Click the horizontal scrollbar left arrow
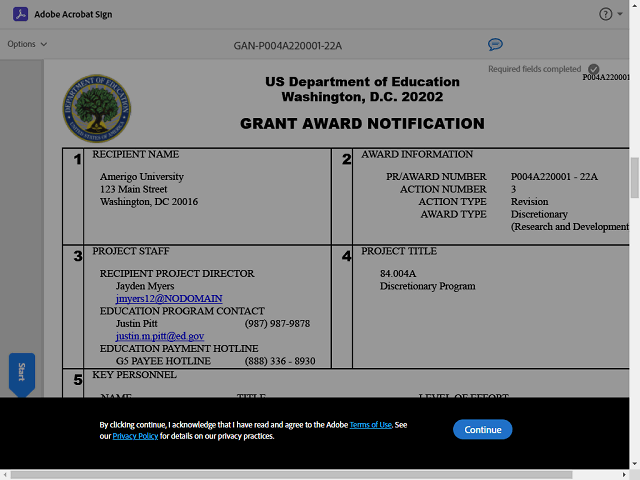This screenshot has width=640, height=480. (x=4, y=475)
